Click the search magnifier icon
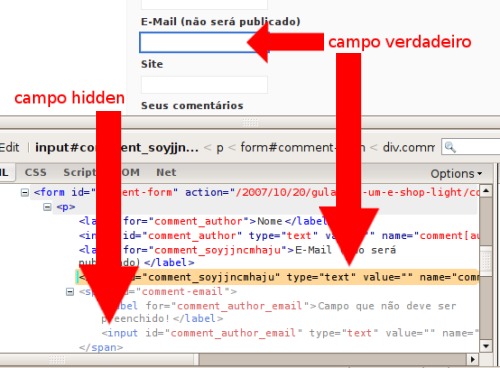The image size is (500, 368). pyautogui.click(x=450, y=147)
